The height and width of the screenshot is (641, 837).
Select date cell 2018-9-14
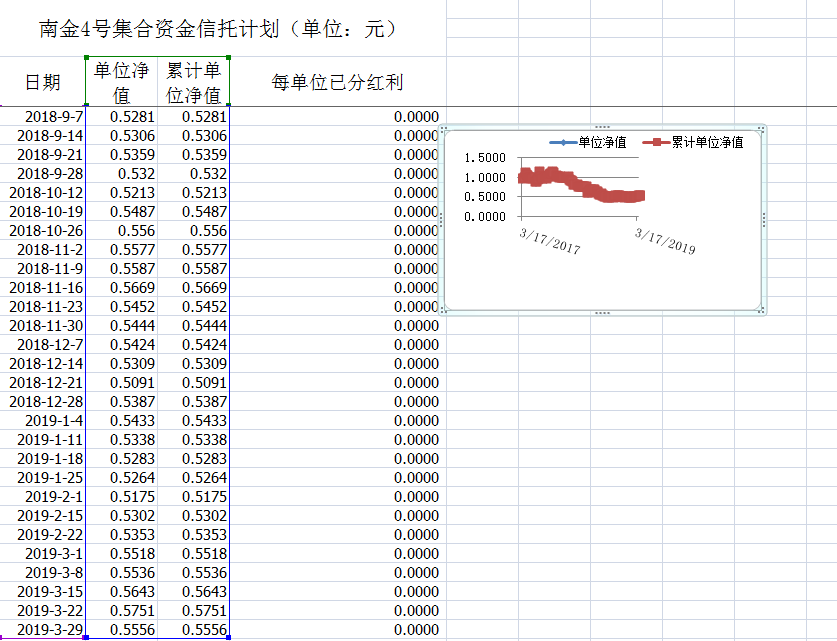[43, 136]
